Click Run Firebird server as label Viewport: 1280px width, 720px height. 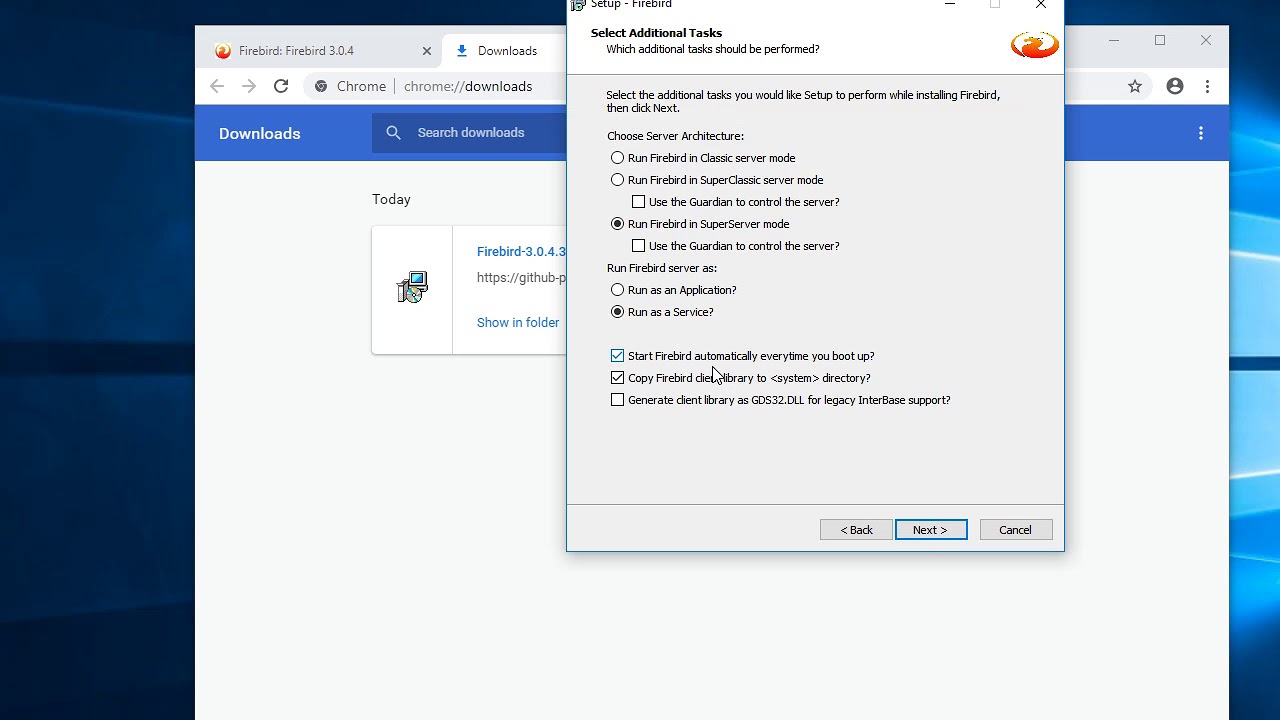(x=662, y=268)
